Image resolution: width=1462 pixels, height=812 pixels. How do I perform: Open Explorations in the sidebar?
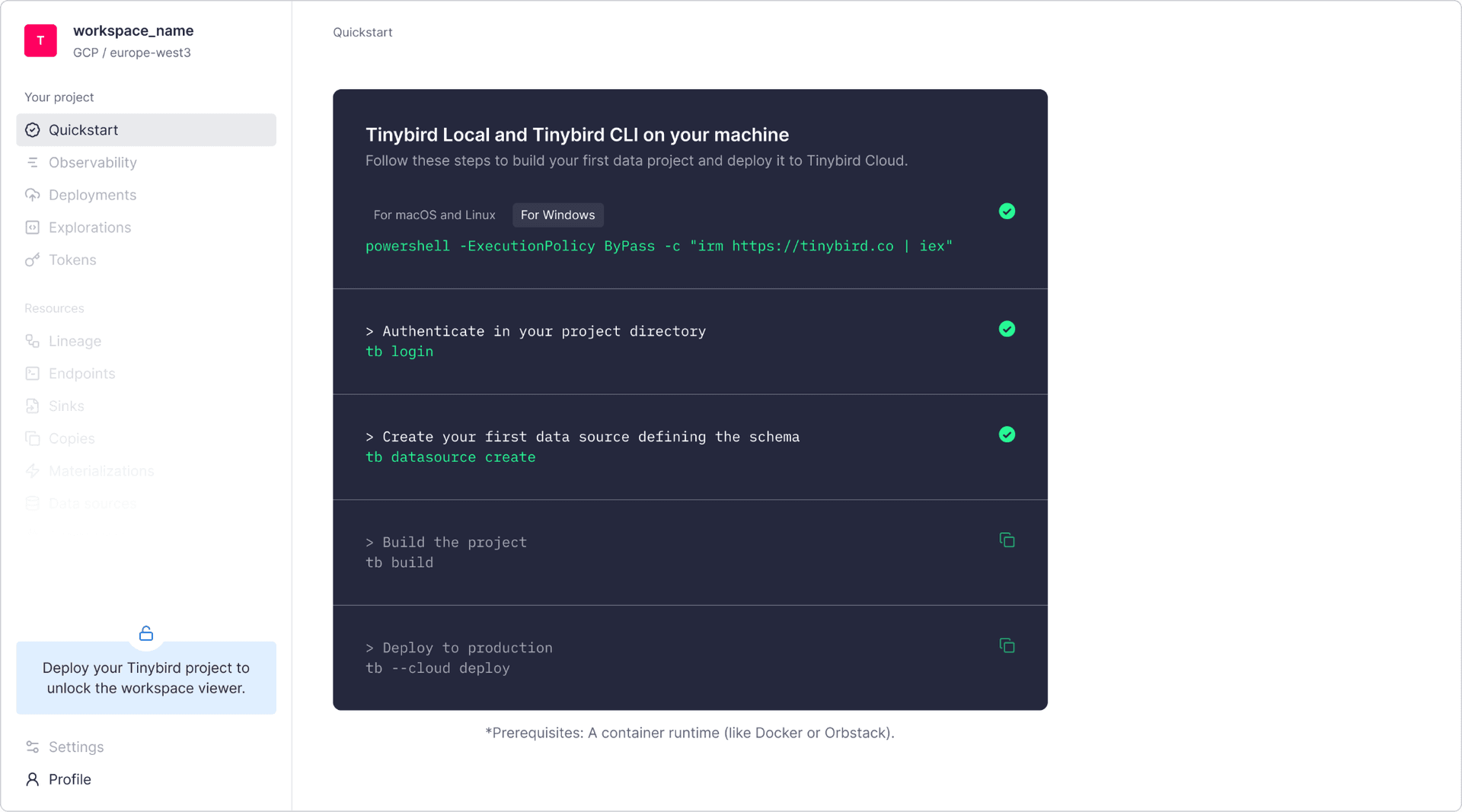click(89, 227)
